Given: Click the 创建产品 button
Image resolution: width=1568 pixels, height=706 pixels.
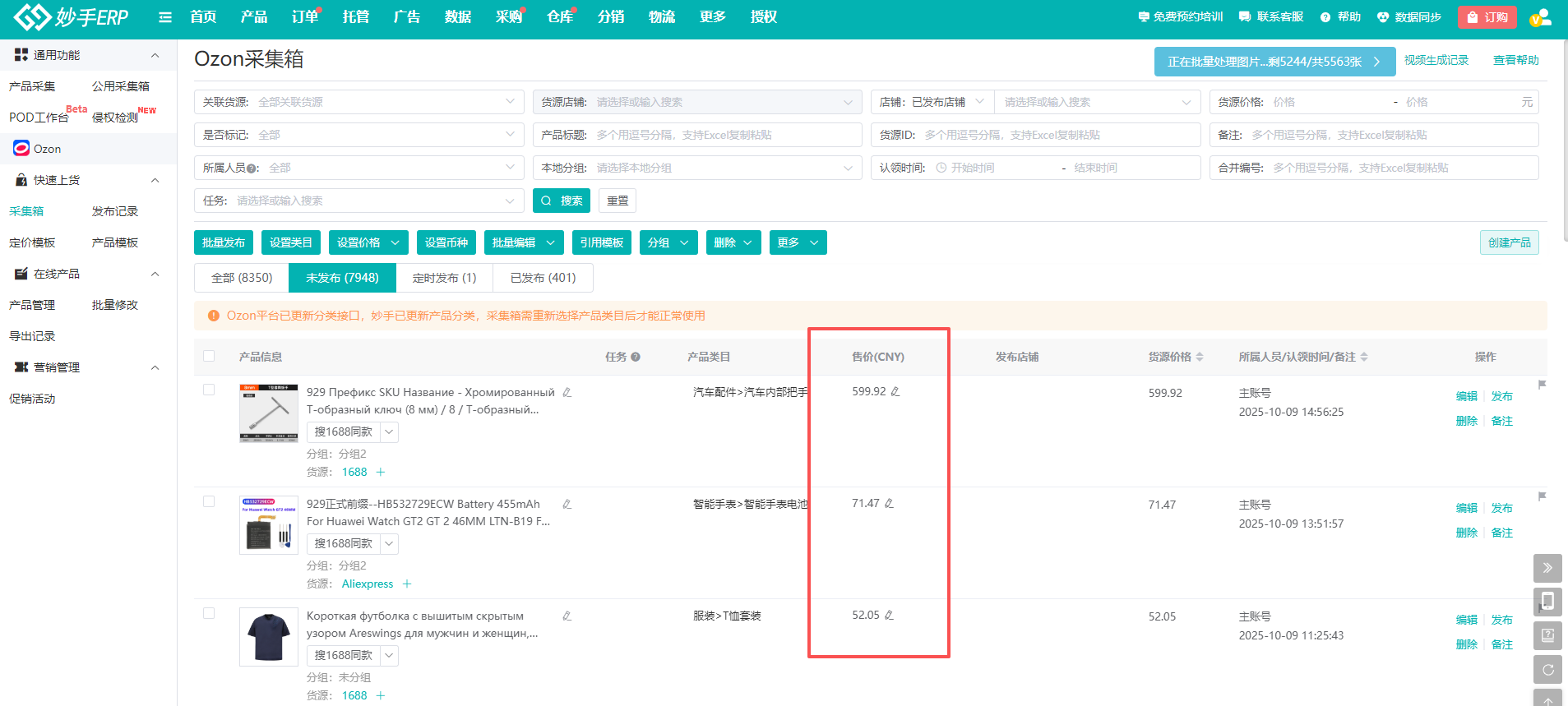Looking at the screenshot, I should (x=1509, y=242).
